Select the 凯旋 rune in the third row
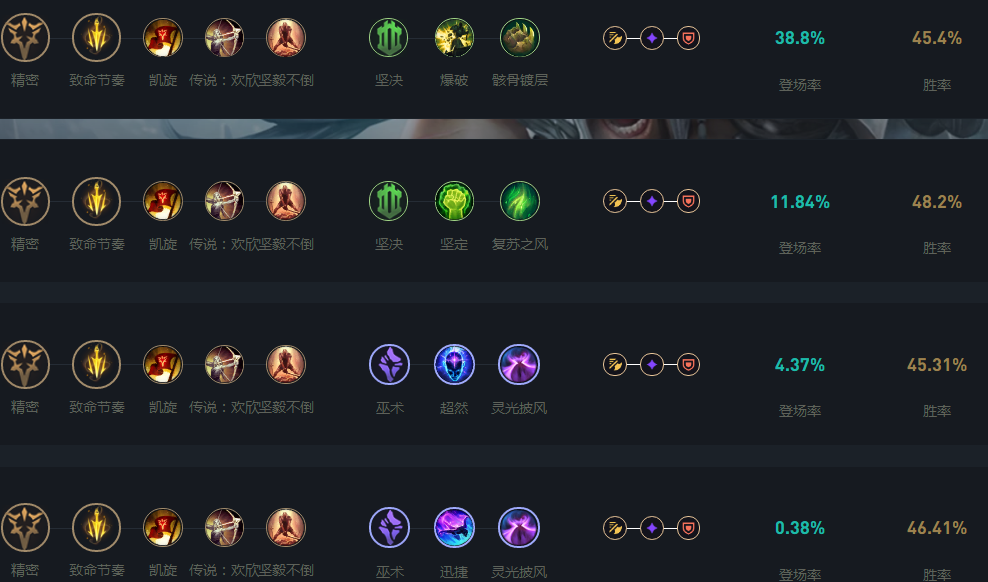The image size is (988, 582). pyautogui.click(x=163, y=365)
